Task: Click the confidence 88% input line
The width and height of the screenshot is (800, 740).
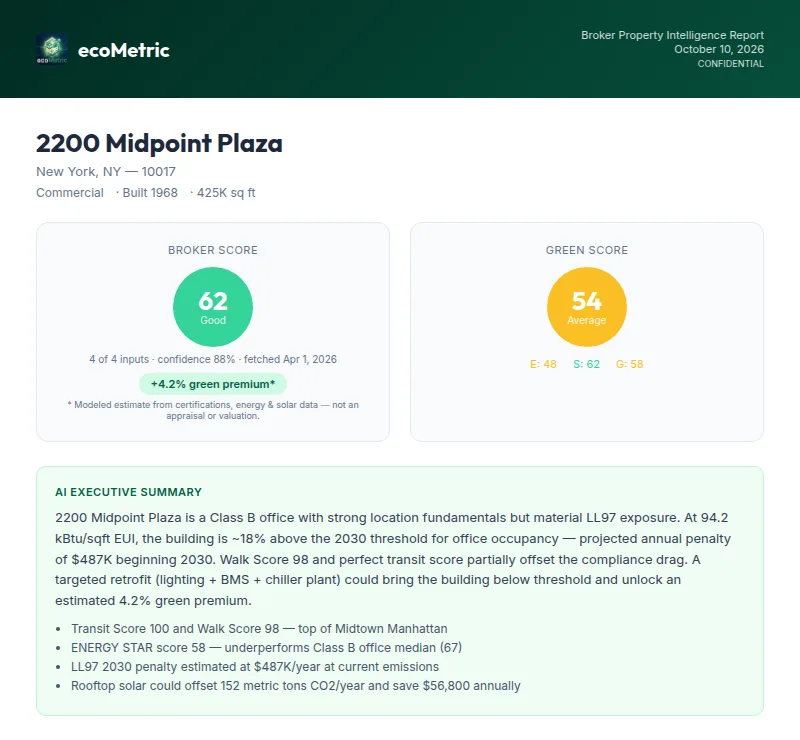Action: (213, 359)
